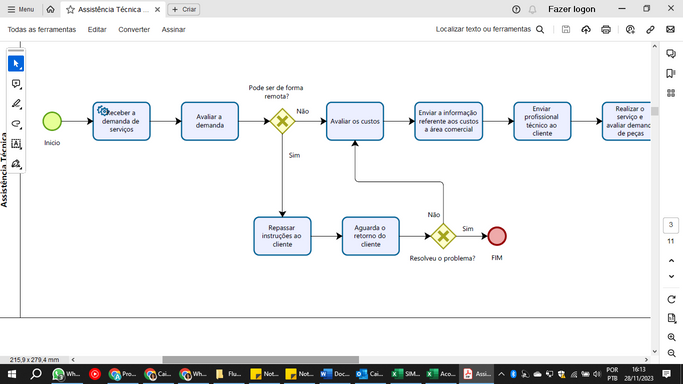The height and width of the screenshot is (384, 683).
Task: Open the Windows Start button
Action: (x=12, y=374)
